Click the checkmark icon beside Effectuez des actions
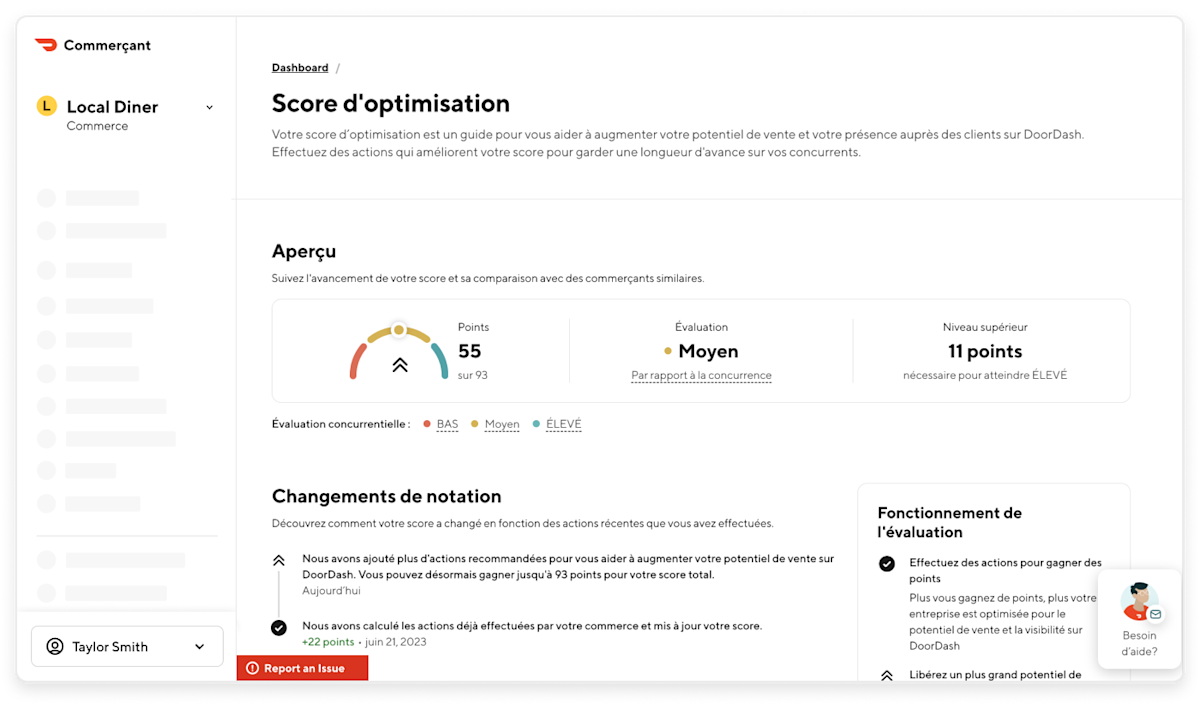This screenshot has height=715, width=1200. [x=887, y=564]
